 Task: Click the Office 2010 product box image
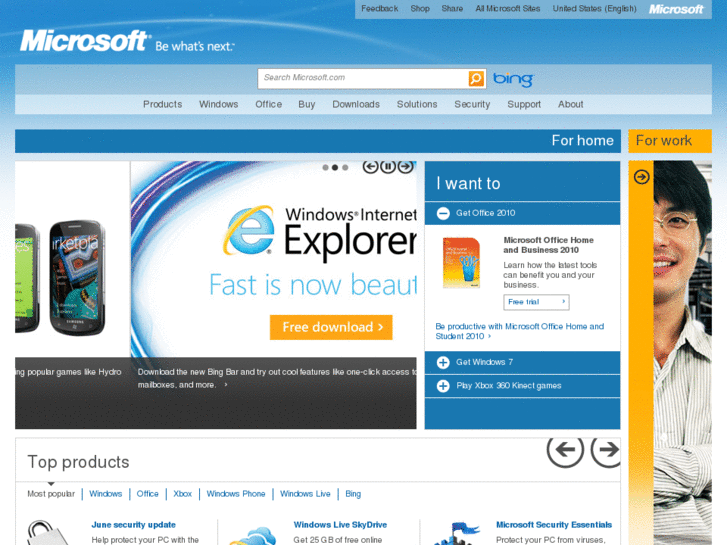(x=461, y=263)
